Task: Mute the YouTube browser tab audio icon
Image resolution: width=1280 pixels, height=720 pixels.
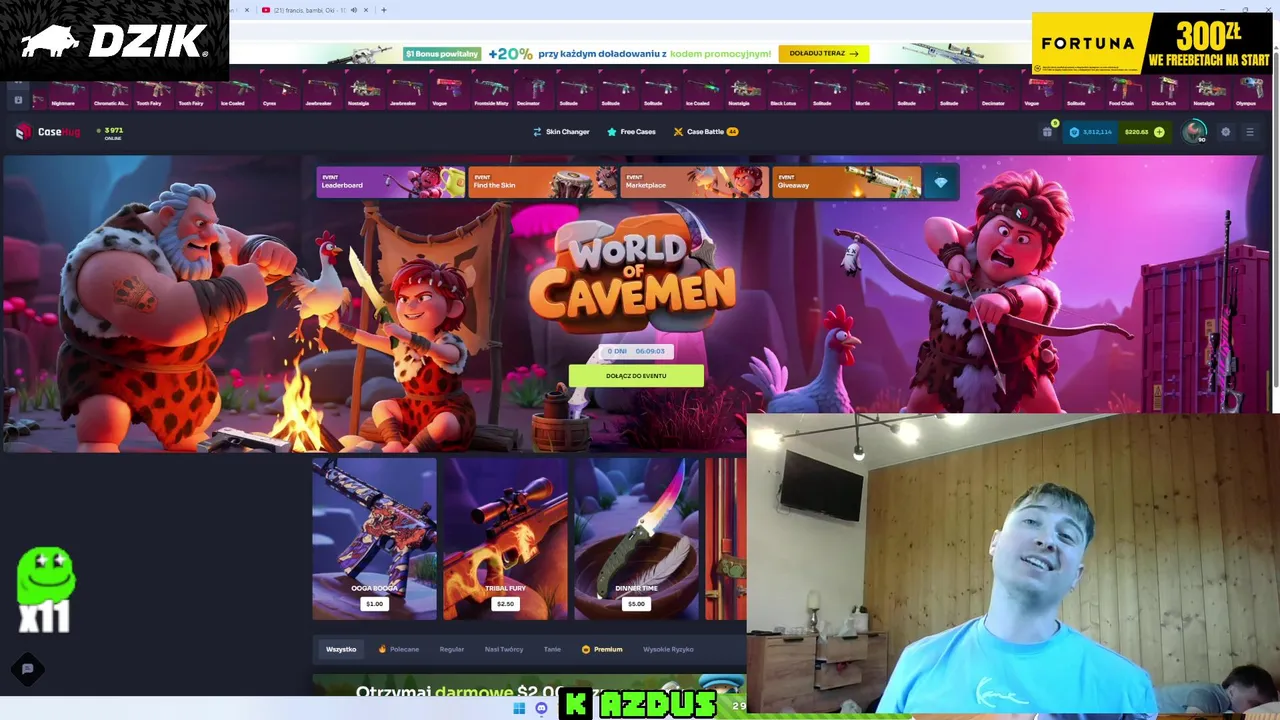Action: pyautogui.click(x=353, y=10)
